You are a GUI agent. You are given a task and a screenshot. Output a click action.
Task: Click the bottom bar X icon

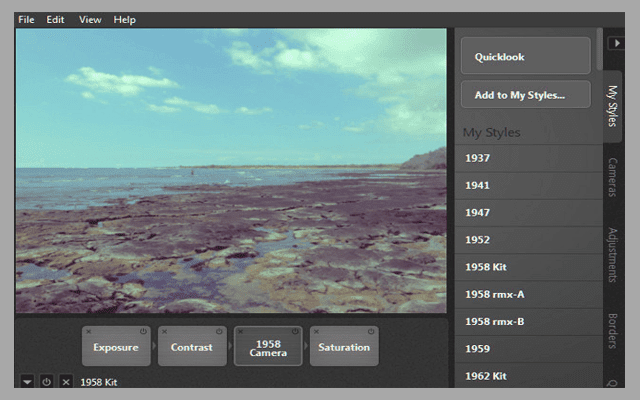(x=66, y=382)
